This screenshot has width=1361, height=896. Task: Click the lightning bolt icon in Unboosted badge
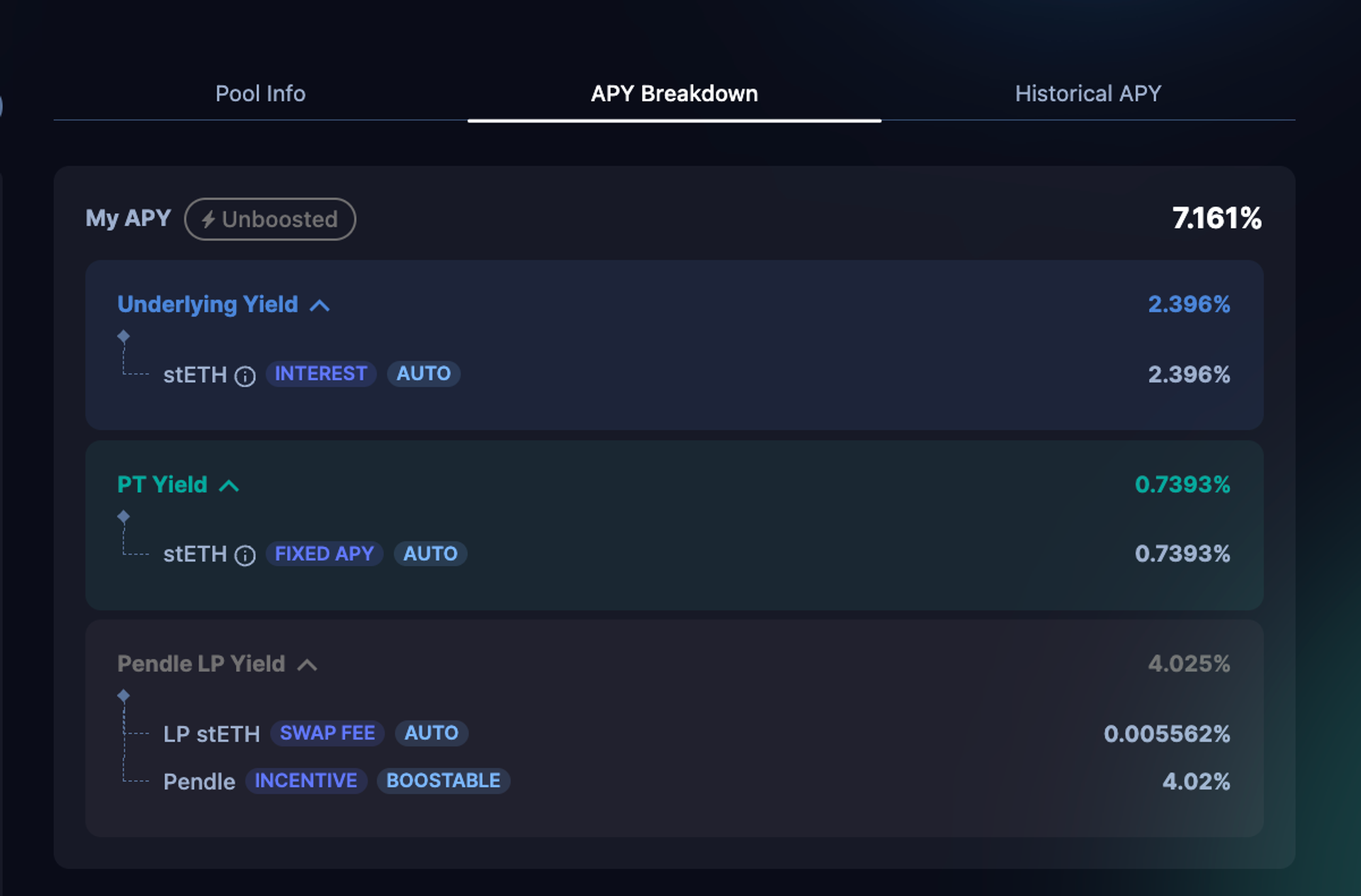click(208, 220)
